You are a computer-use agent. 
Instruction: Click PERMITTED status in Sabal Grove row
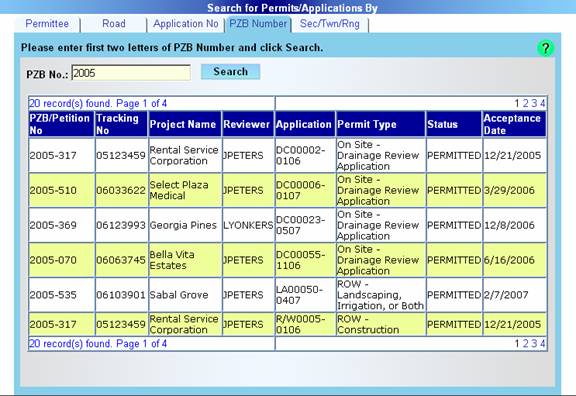tap(454, 295)
